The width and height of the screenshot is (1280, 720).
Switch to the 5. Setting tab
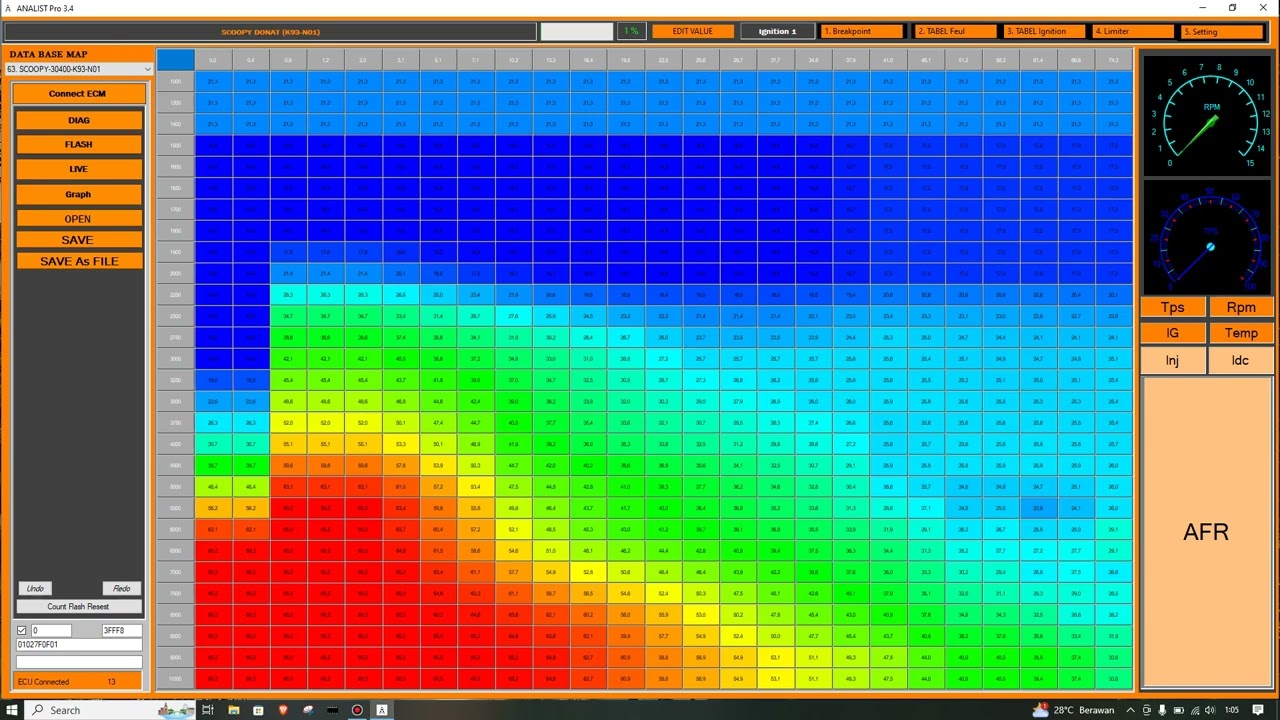pos(1222,31)
